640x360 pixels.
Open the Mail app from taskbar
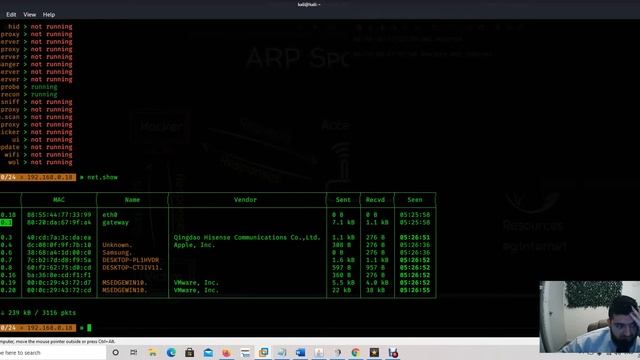(208, 352)
